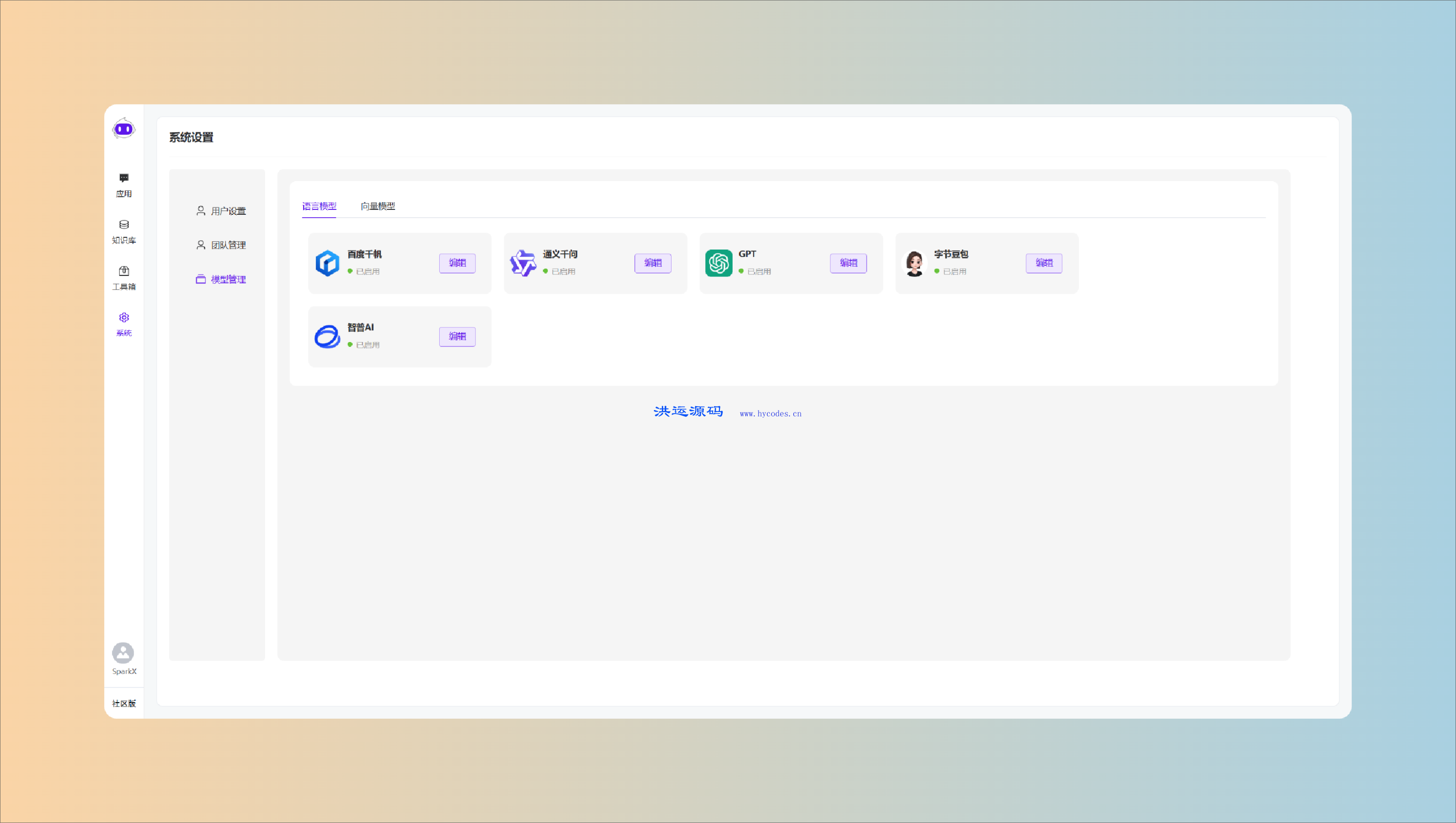Open 团队管理 in settings menu
The width and height of the screenshot is (1456, 823).
(221, 245)
